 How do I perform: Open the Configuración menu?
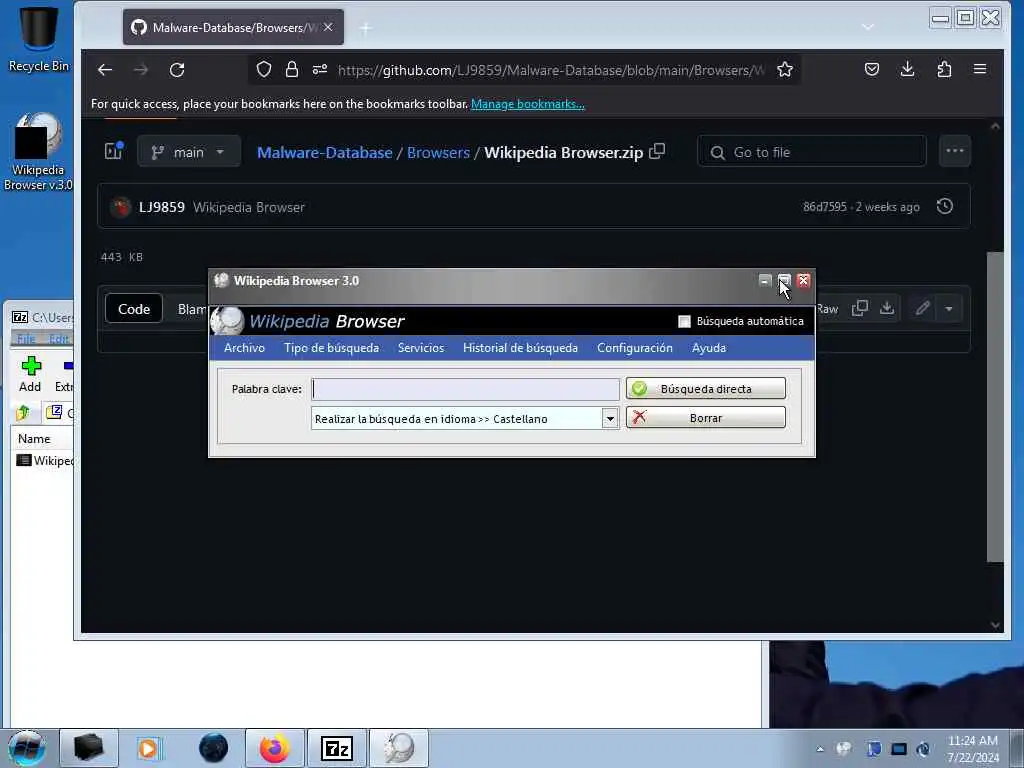tap(634, 348)
